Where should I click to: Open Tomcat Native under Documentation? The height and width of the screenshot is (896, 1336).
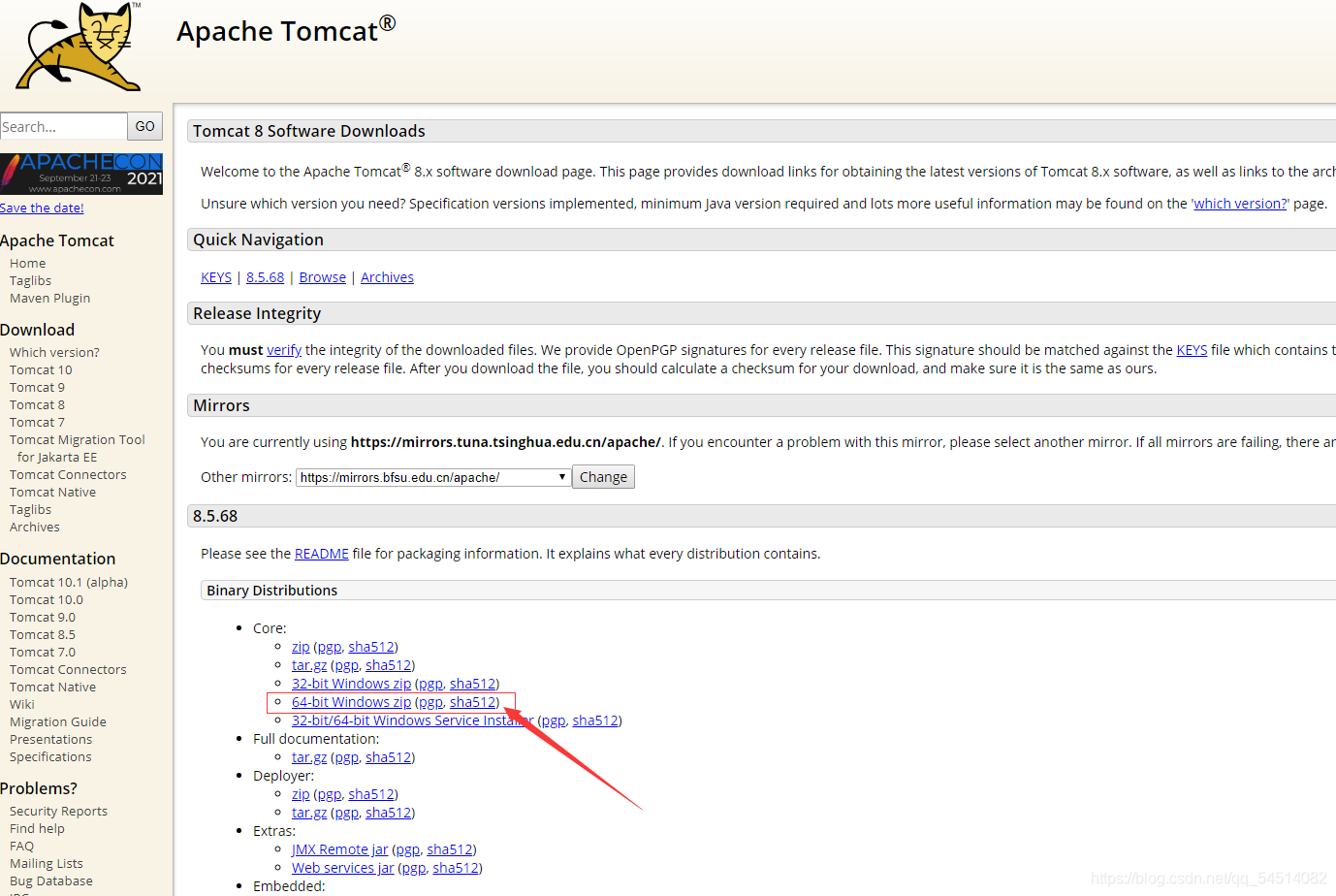[x=53, y=688]
